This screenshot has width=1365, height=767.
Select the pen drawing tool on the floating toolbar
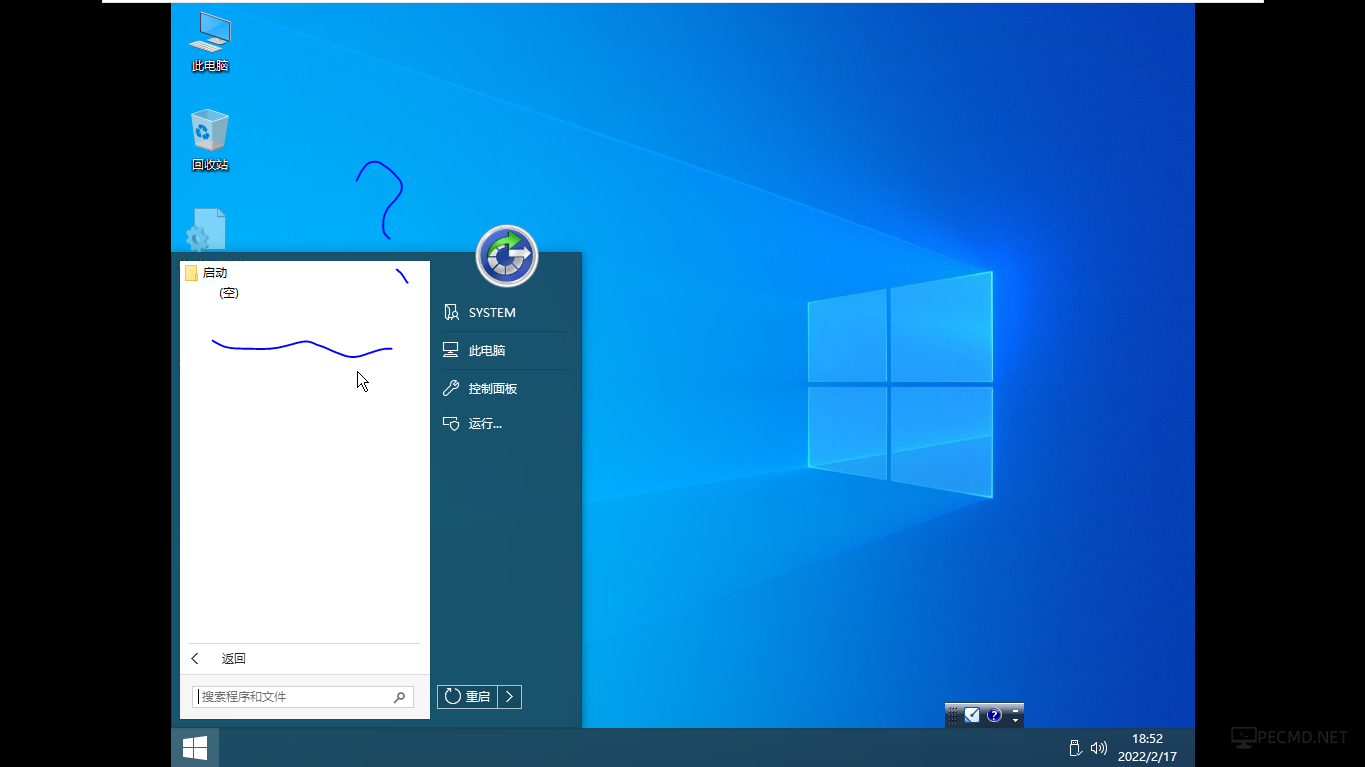[x=972, y=715]
